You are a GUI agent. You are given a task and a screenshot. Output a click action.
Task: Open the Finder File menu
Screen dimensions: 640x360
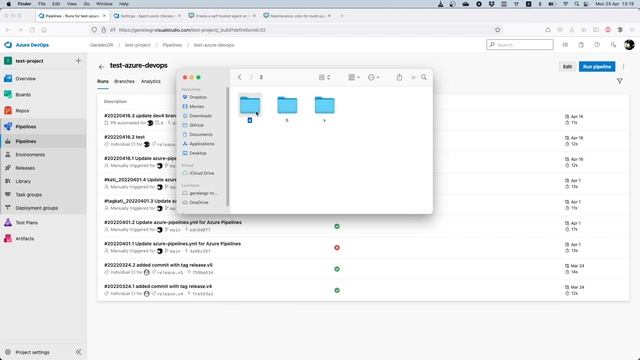pyautogui.click(x=42, y=4)
